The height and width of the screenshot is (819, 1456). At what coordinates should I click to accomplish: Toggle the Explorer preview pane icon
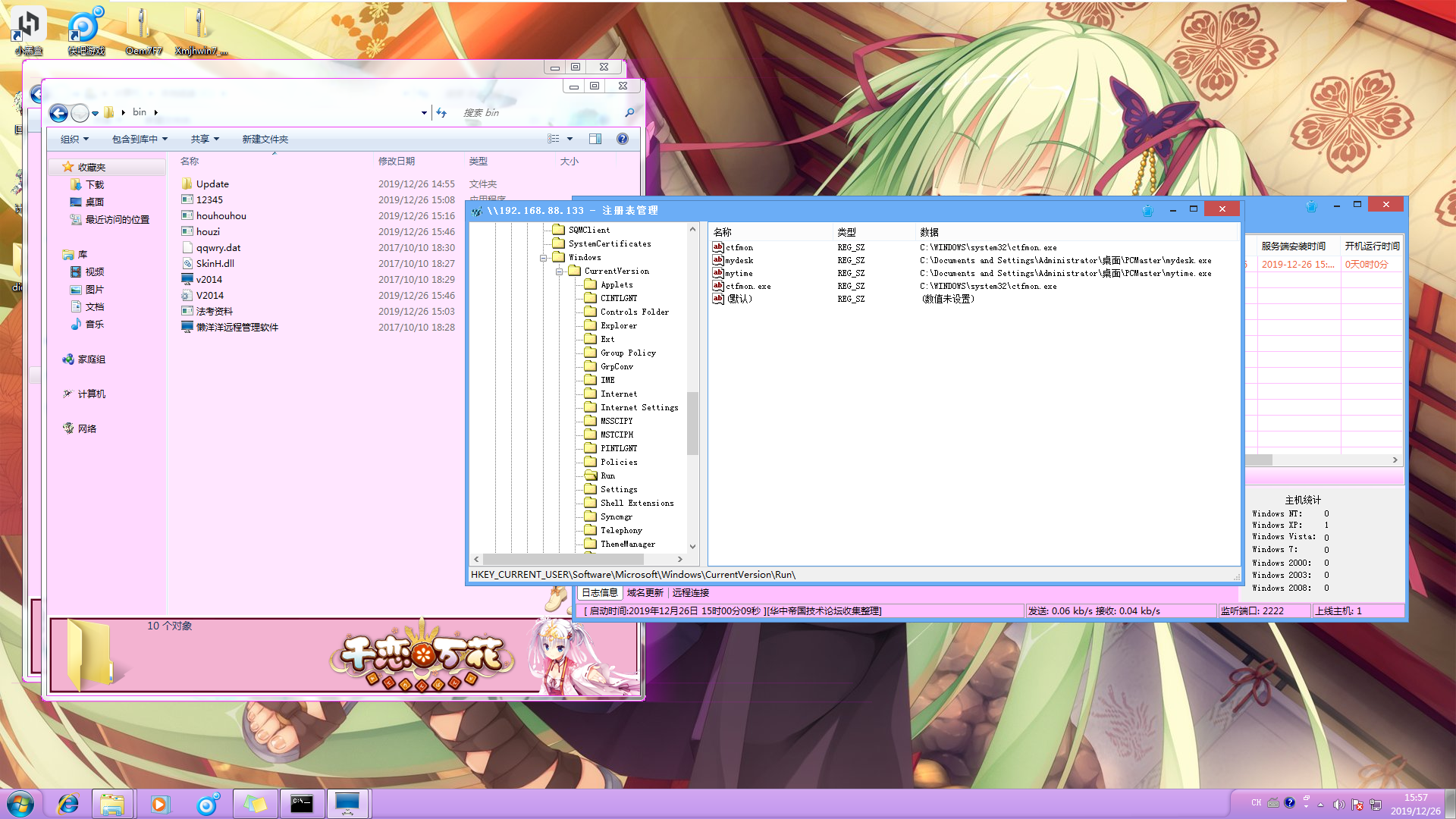pyautogui.click(x=595, y=139)
